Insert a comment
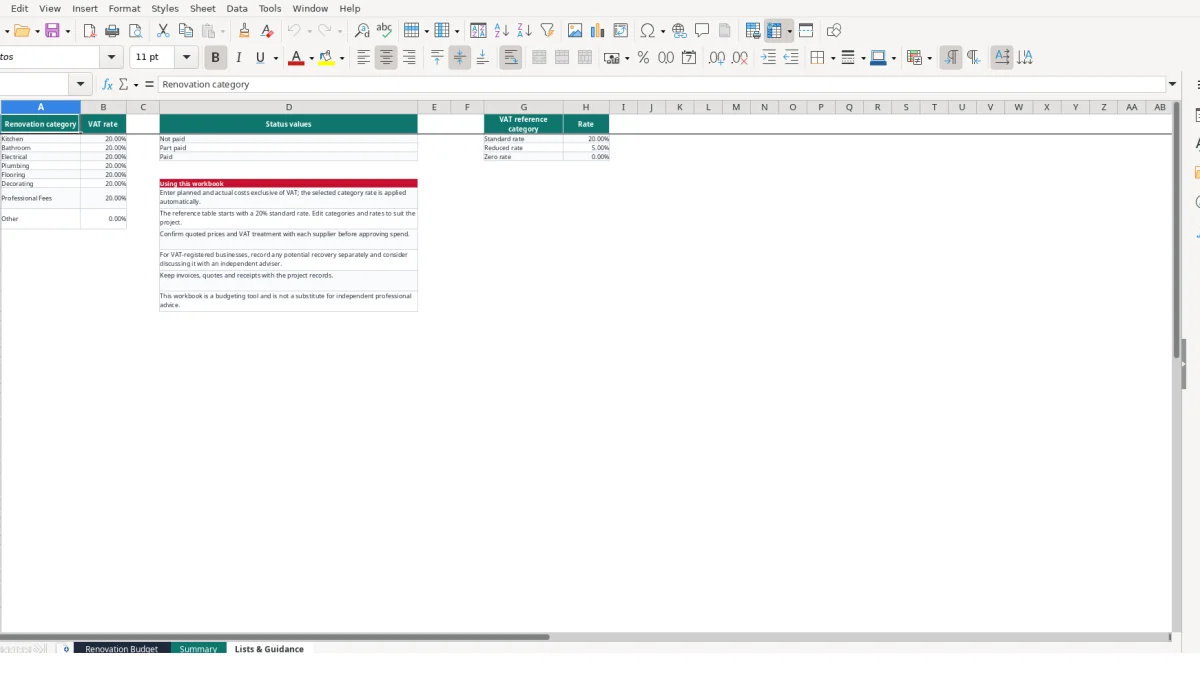The image size is (1200, 675). point(702,31)
